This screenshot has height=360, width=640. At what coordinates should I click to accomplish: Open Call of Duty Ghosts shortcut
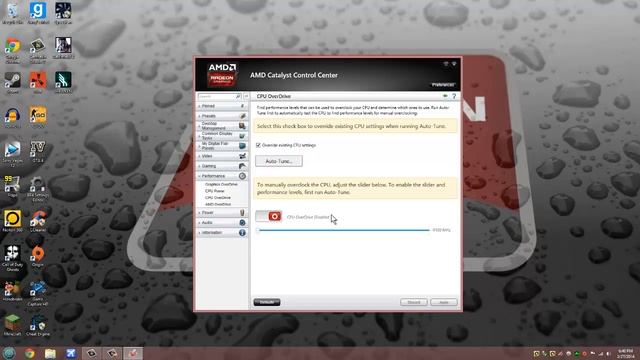[12, 258]
